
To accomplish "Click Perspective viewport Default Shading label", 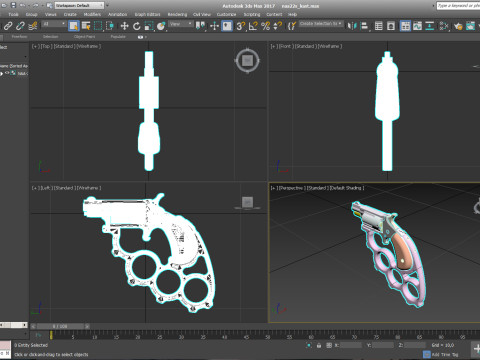I will pos(347,188).
